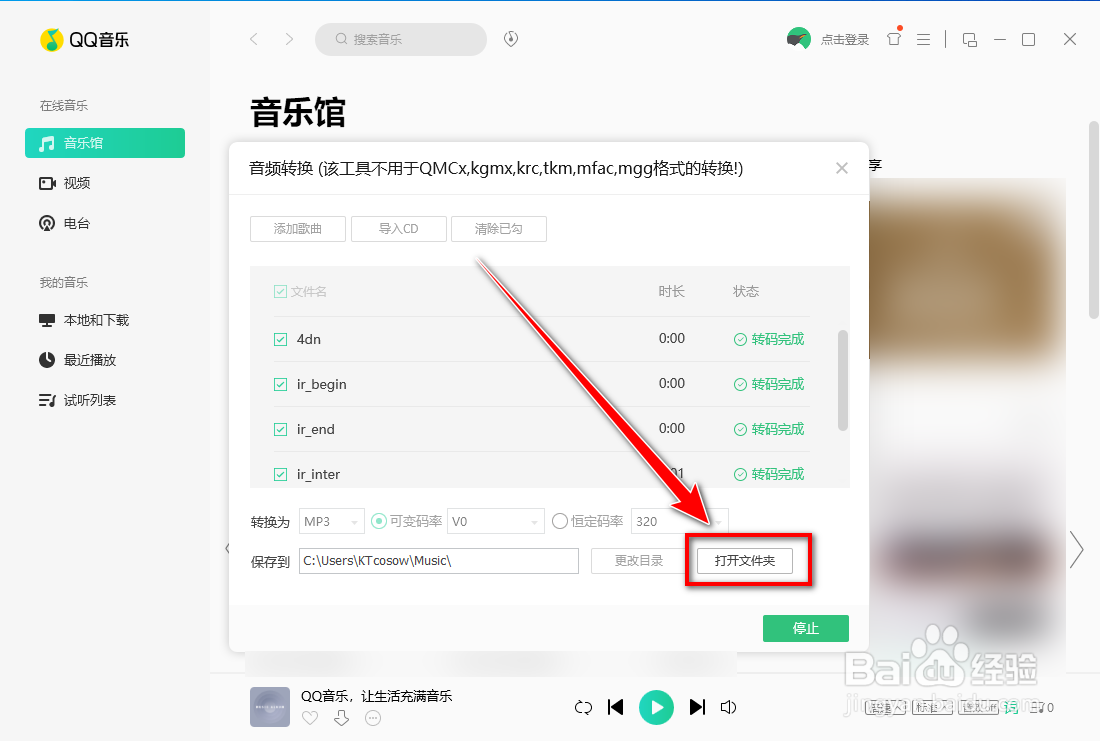The width and height of the screenshot is (1100, 741).
Task: Click the 搜索音乐 search field
Action: pyautogui.click(x=401, y=39)
